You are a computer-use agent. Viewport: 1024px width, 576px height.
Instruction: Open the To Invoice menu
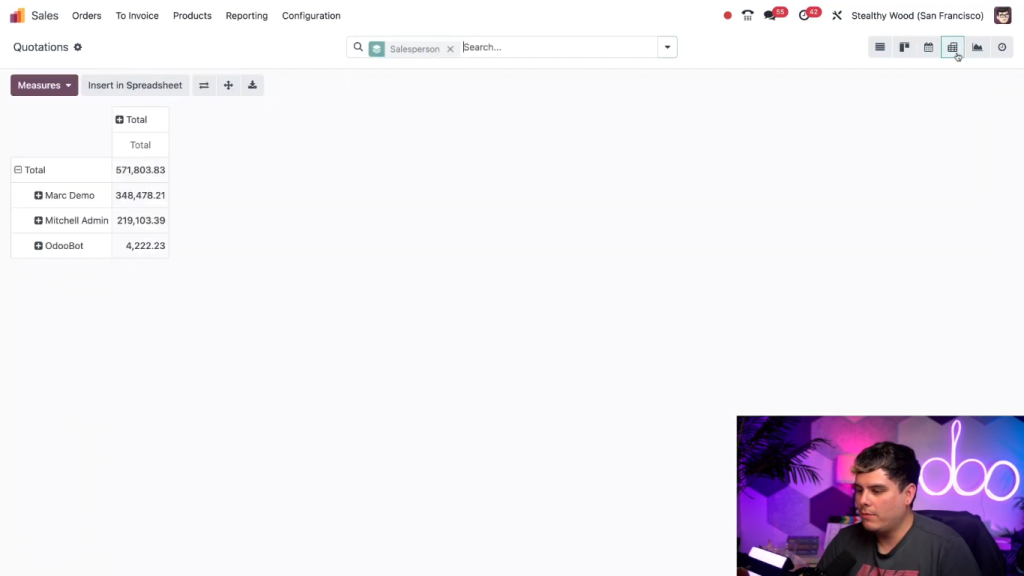tap(137, 16)
